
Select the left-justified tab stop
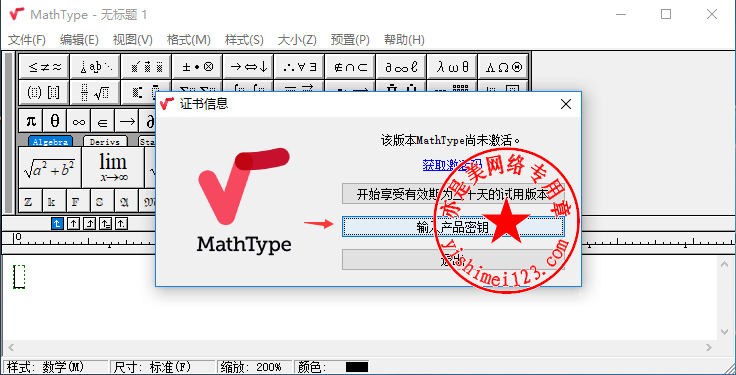pyautogui.click(x=57, y=224)
